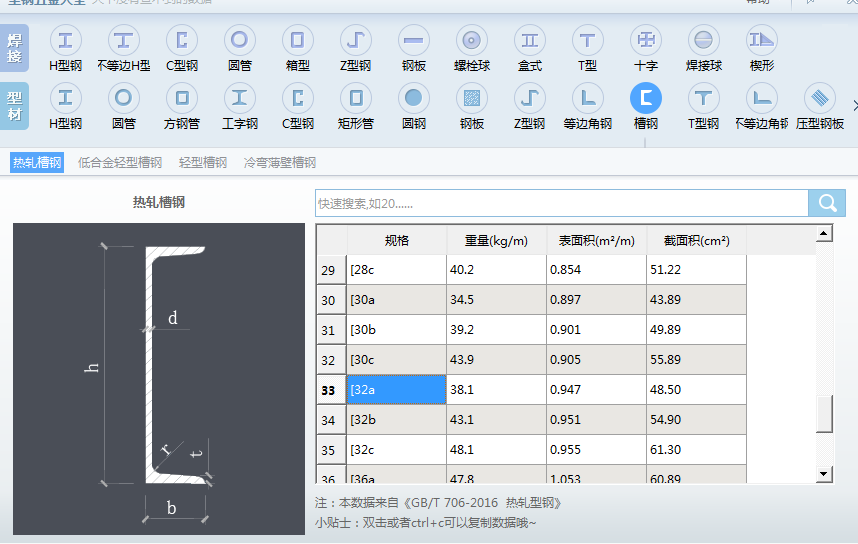Image resolution: width=858 pixels, height=544 pixels.
Task: Select the [32b specification cell
Action: (396, 420)
